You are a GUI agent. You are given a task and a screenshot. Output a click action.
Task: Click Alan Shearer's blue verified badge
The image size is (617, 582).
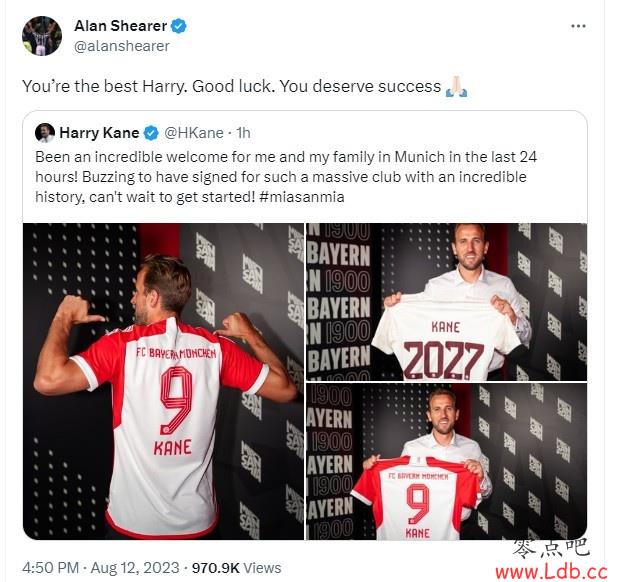(x=179, y=26)
